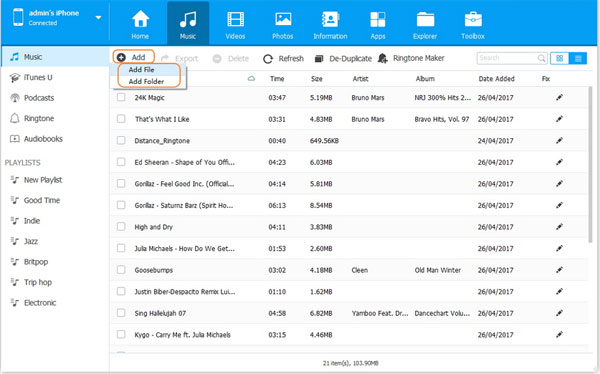Select Music in the sidebar
The width and height of the screenshot is (600, 374).
(x=55, y=57)
